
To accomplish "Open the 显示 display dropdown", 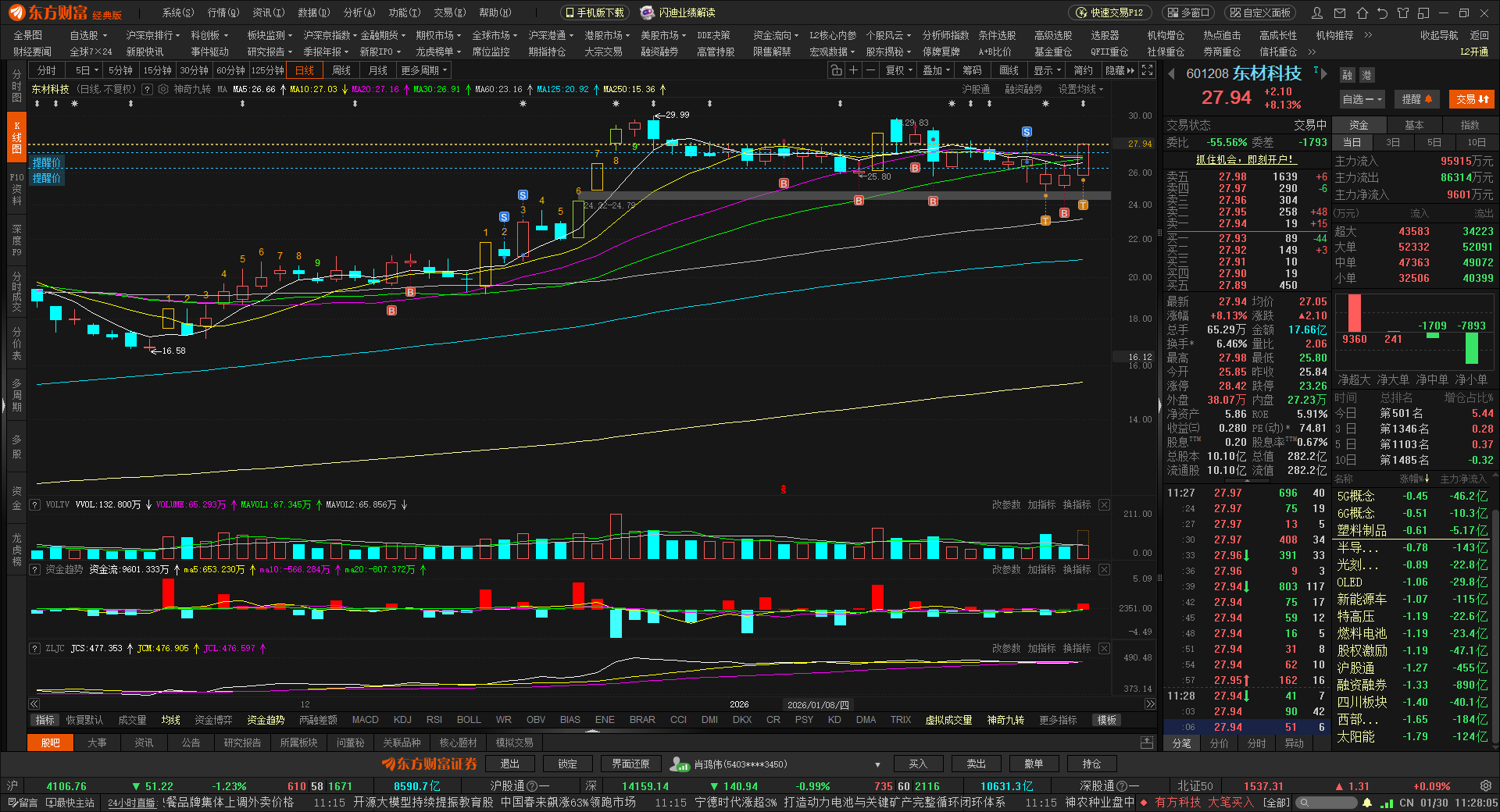I will (x=1047, y=70).
